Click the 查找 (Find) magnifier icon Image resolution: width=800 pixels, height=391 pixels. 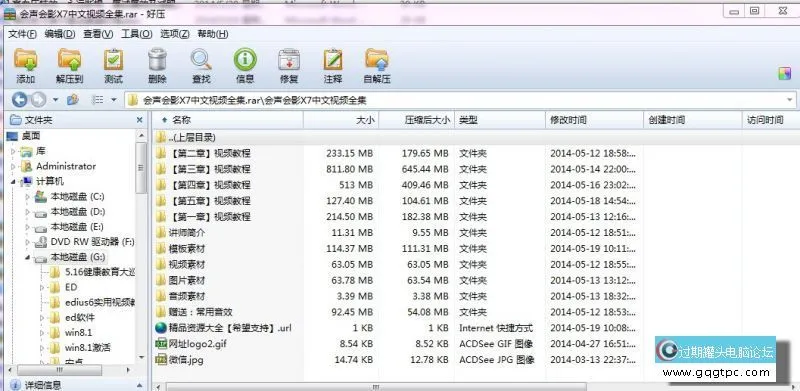[x=201, y=59]
